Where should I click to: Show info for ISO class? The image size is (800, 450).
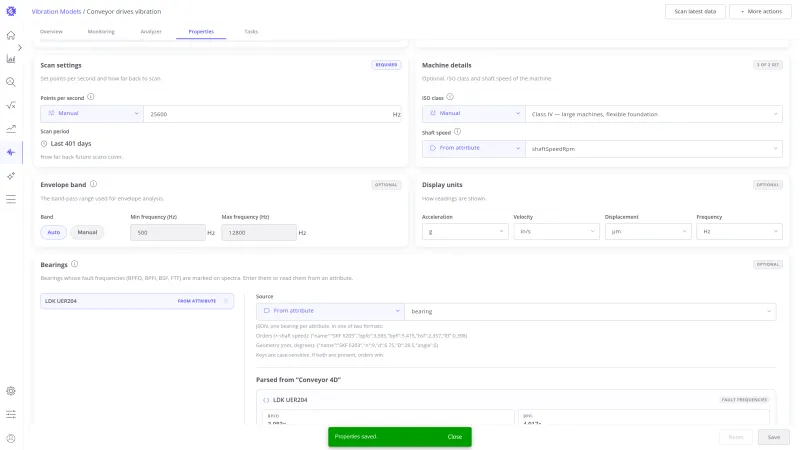[450, 97]
